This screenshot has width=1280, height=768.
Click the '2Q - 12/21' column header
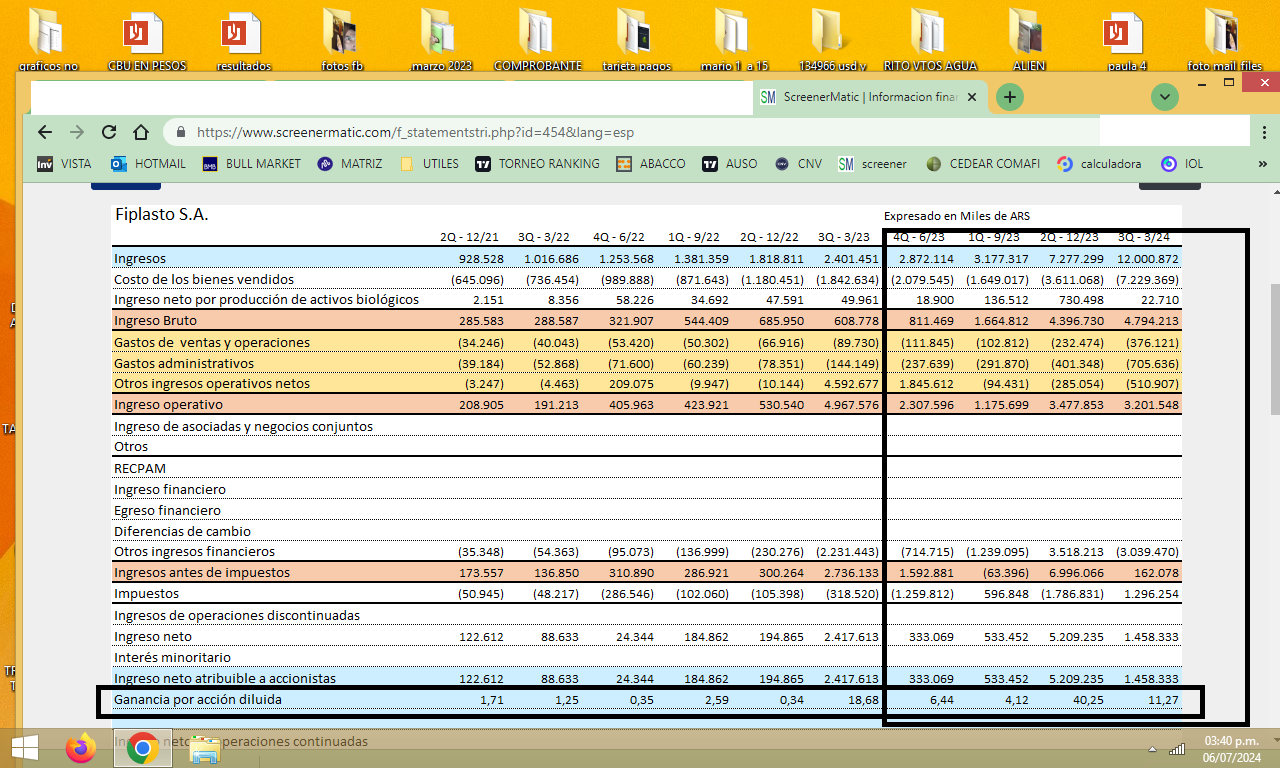tap(471, 237)
